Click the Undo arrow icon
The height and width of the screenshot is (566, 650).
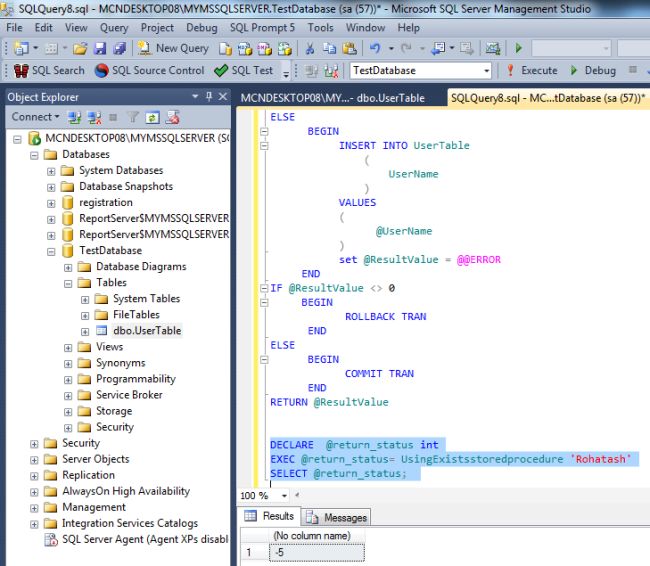[375, 48]
